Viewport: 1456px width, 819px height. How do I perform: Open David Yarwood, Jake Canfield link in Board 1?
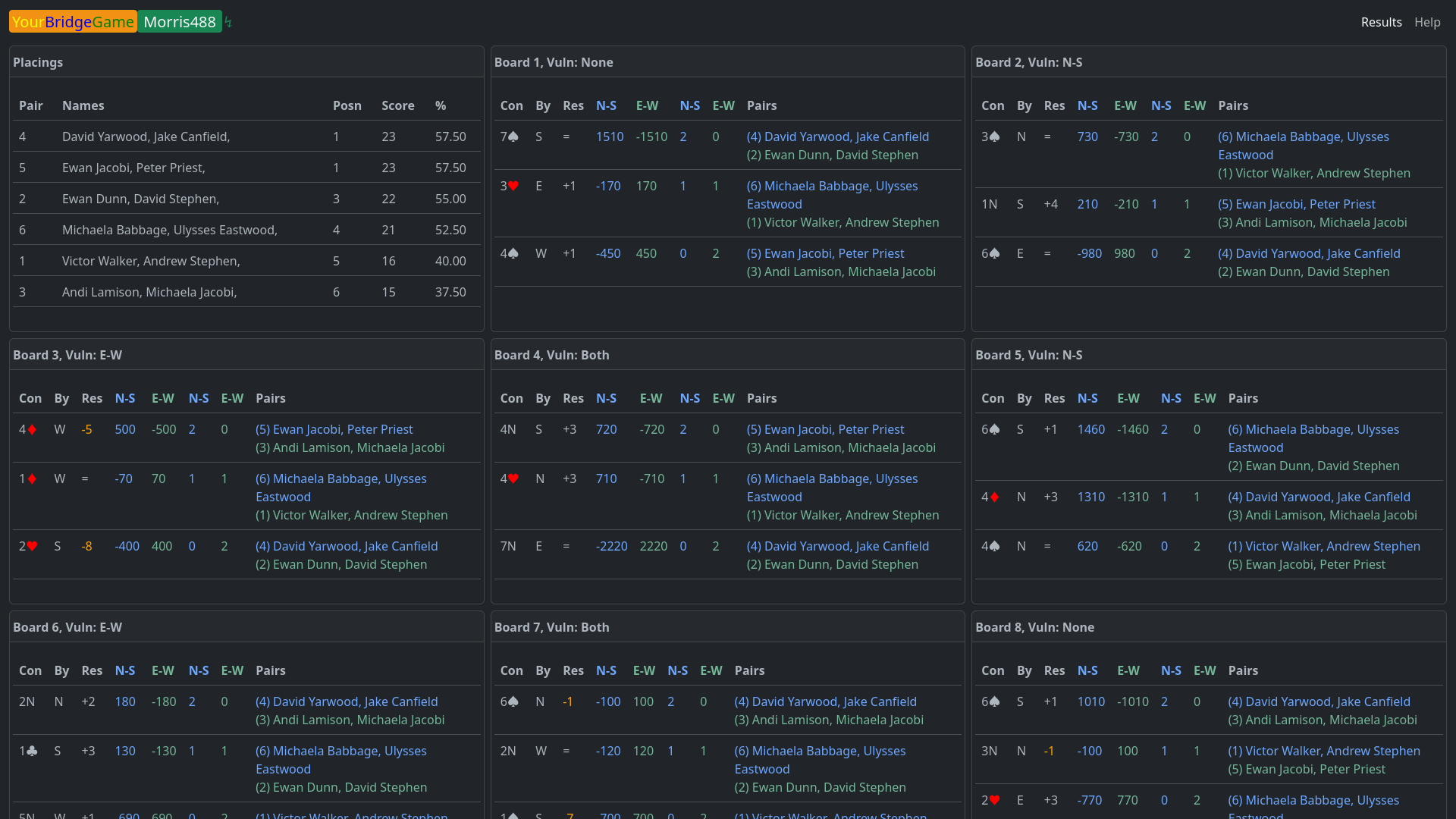(x=837, y=136)
